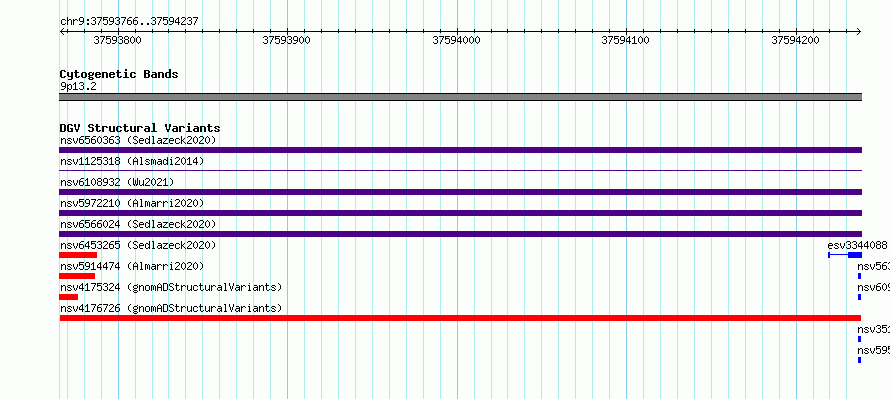Click the small blue mark under nsv595

click(x=859, y=360)
